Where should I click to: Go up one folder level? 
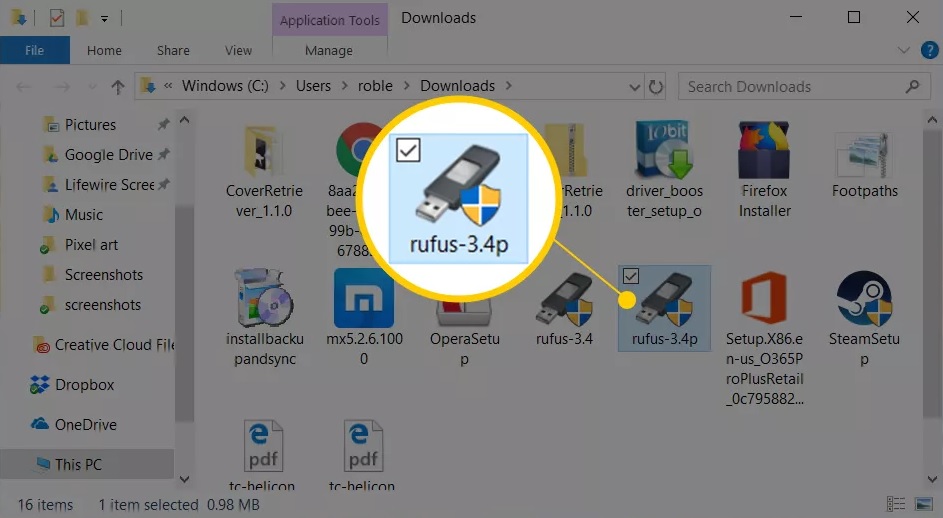[x=117, y=87]
